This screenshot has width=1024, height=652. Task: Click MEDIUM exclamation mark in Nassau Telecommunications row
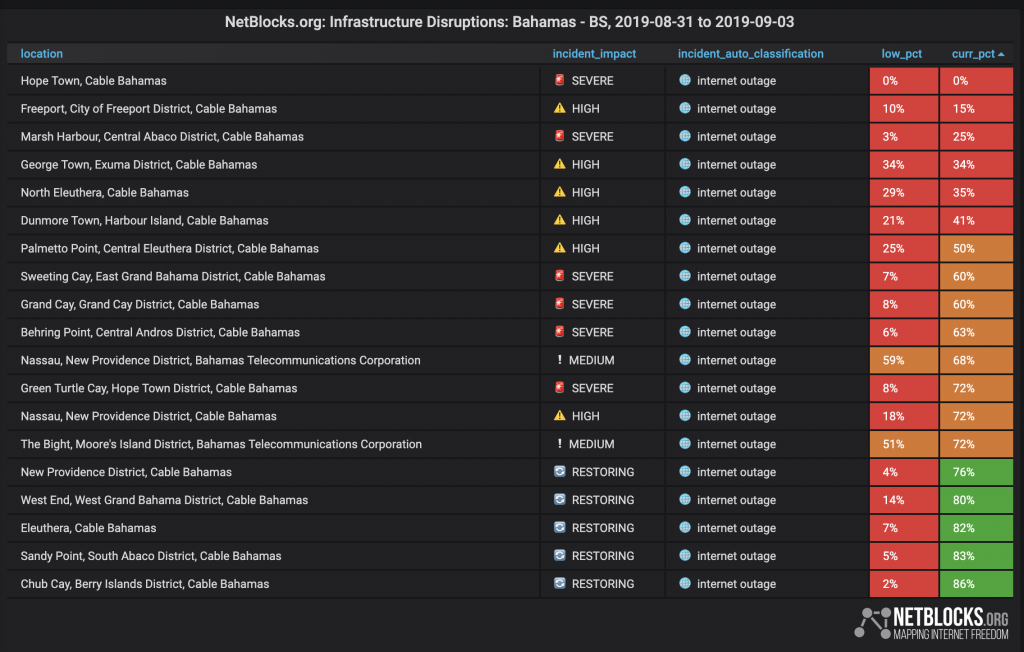point(560,360)
